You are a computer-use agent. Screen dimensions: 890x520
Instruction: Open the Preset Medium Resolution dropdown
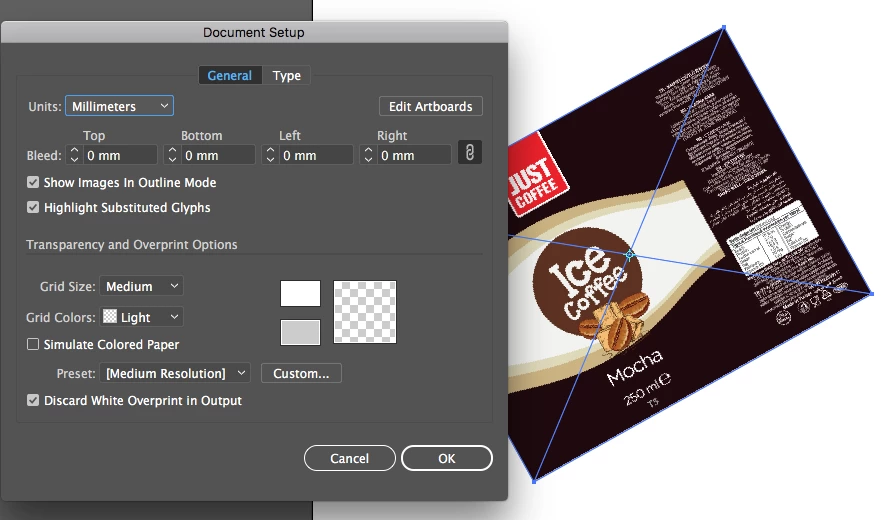[175, 373]
